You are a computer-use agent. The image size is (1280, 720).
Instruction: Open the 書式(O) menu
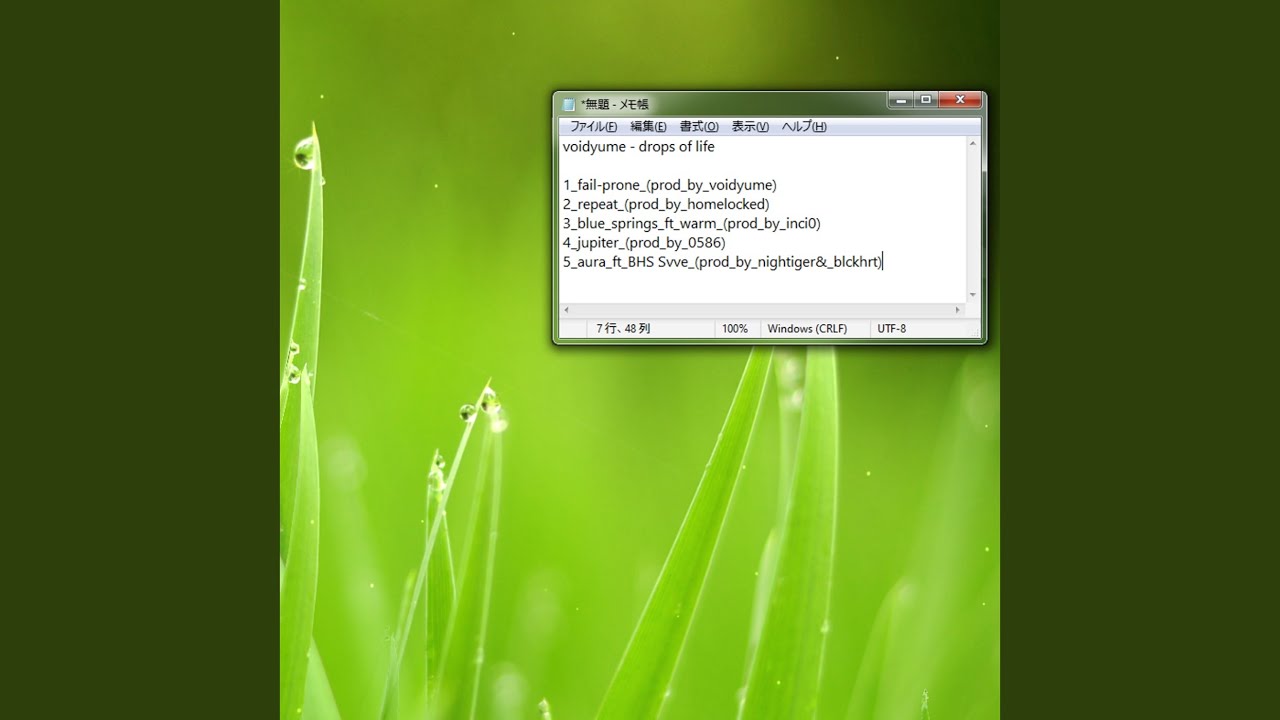point(699,127)
